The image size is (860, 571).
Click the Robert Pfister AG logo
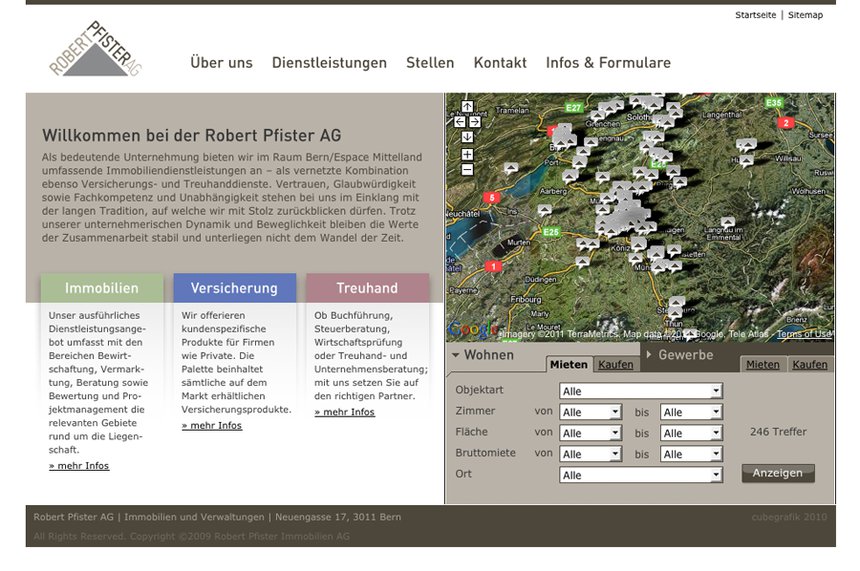click(x=96, y=50)
